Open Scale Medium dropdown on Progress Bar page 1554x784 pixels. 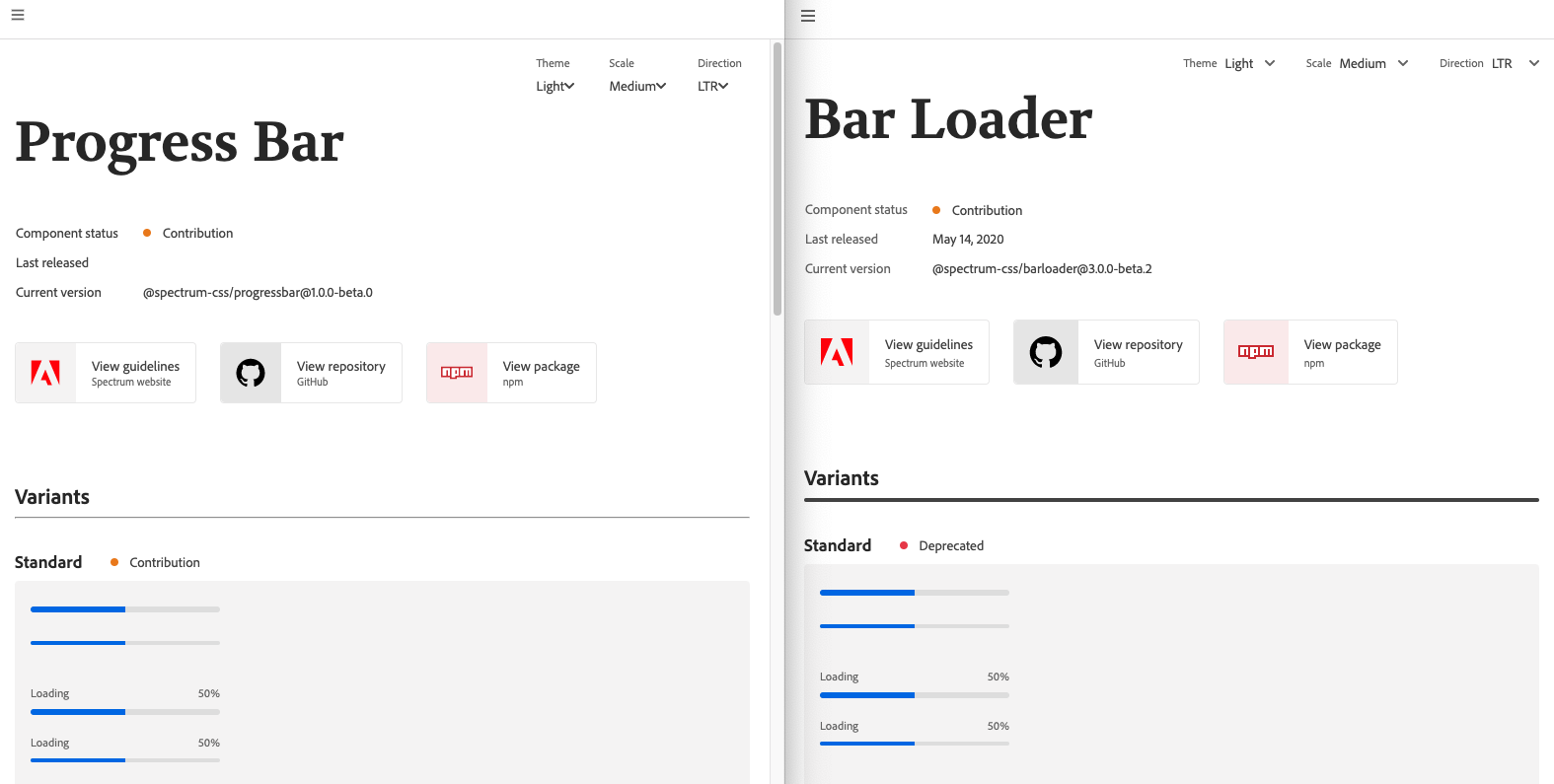pos(637,86)
